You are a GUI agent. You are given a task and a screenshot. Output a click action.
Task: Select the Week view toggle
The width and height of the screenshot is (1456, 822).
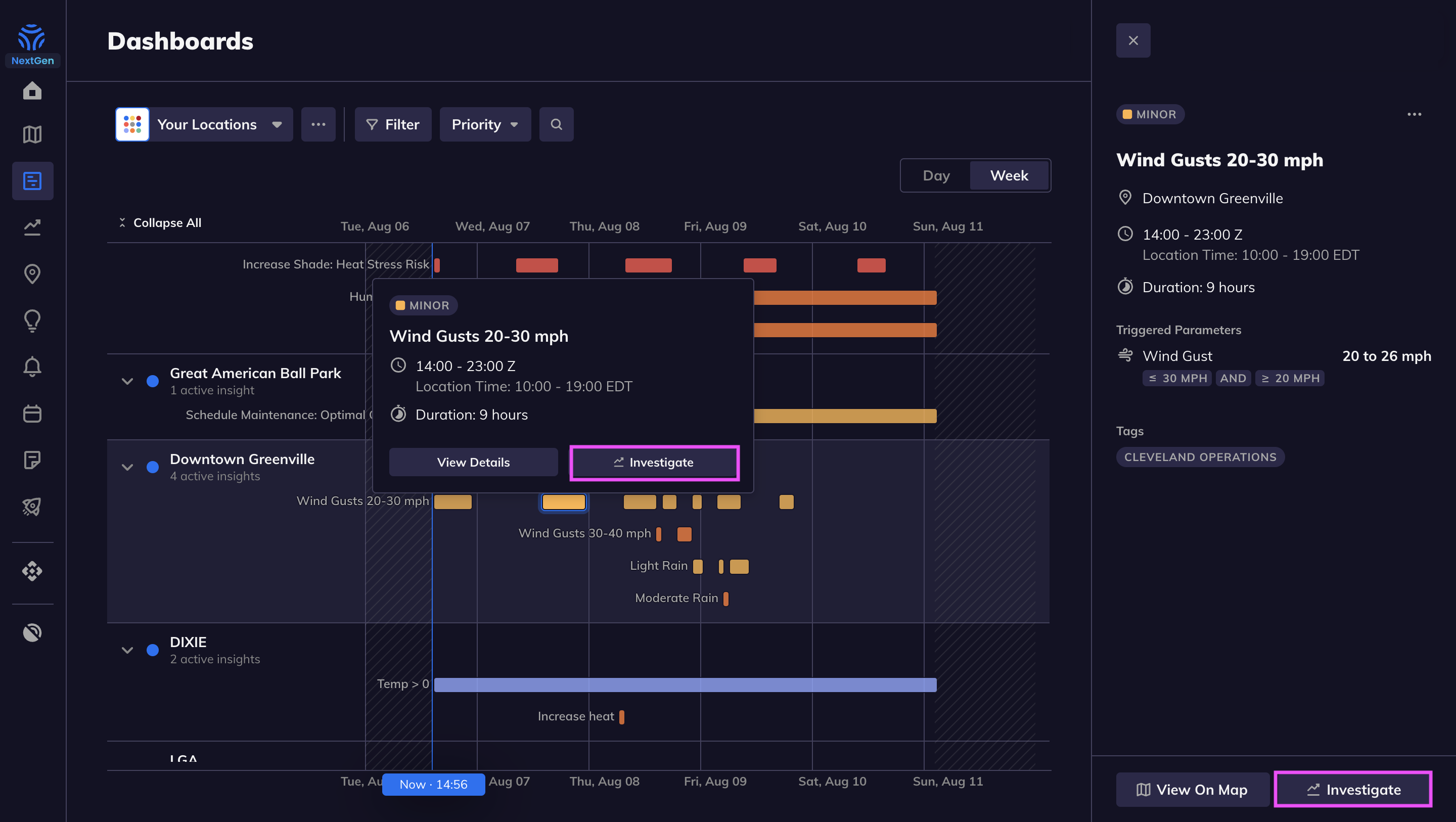(1009, 175)
